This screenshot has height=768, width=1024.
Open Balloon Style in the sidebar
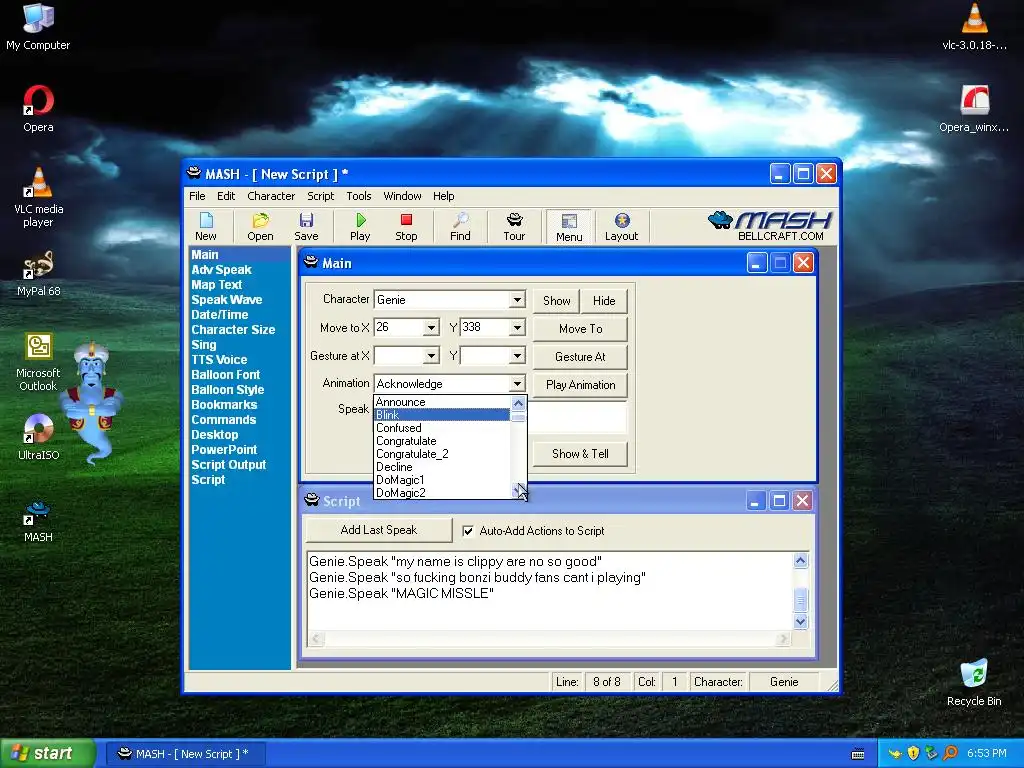click(228, 390)
